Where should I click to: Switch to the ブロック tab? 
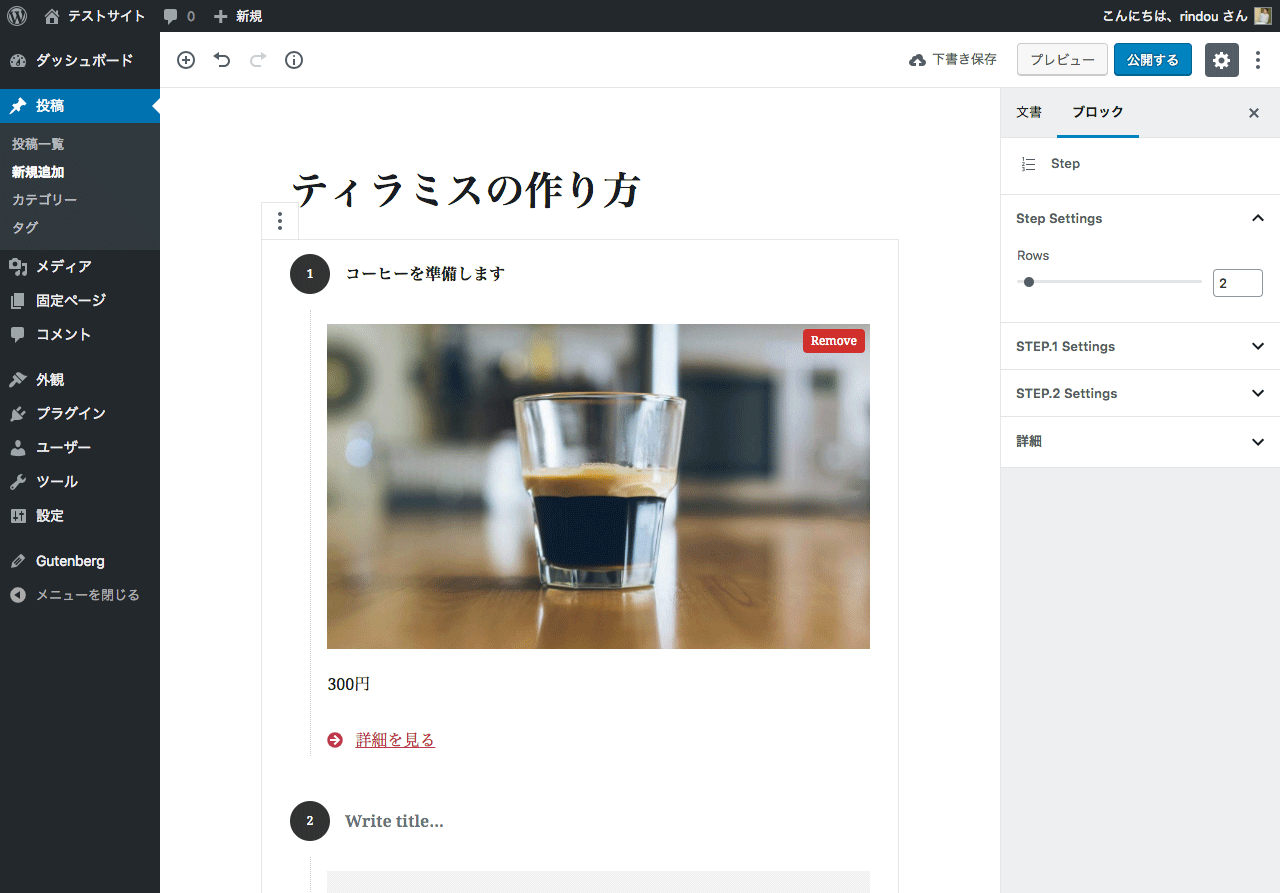pos(1098,112)
